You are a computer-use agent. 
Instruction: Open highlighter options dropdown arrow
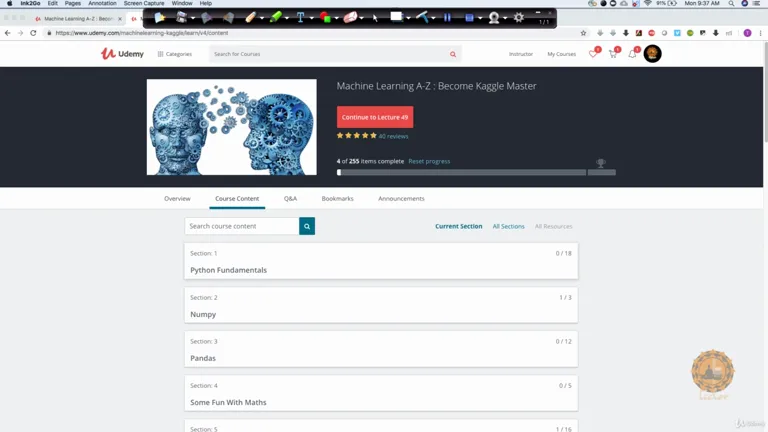pos(287,19)
